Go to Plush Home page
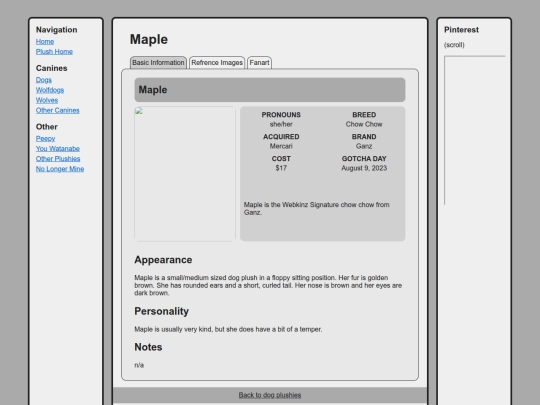 [x=54, y=52]
